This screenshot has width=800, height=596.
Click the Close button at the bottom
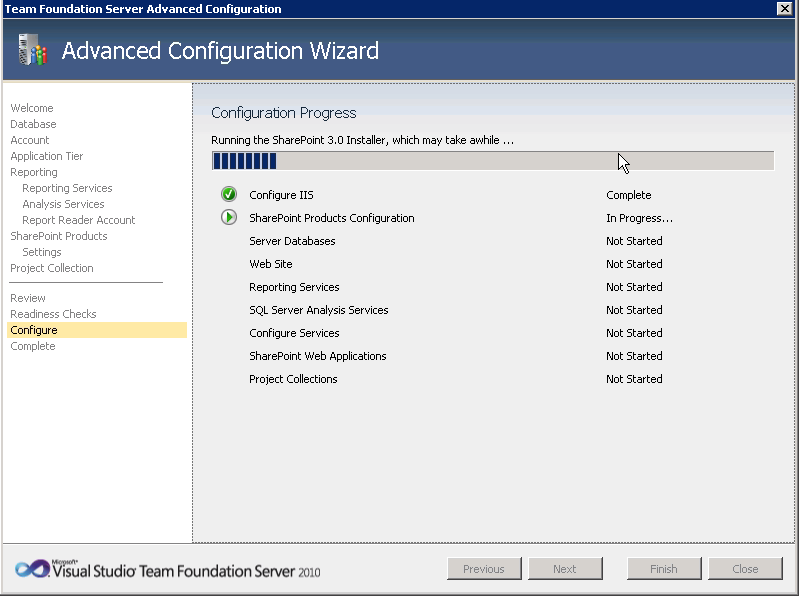(745, 568)
